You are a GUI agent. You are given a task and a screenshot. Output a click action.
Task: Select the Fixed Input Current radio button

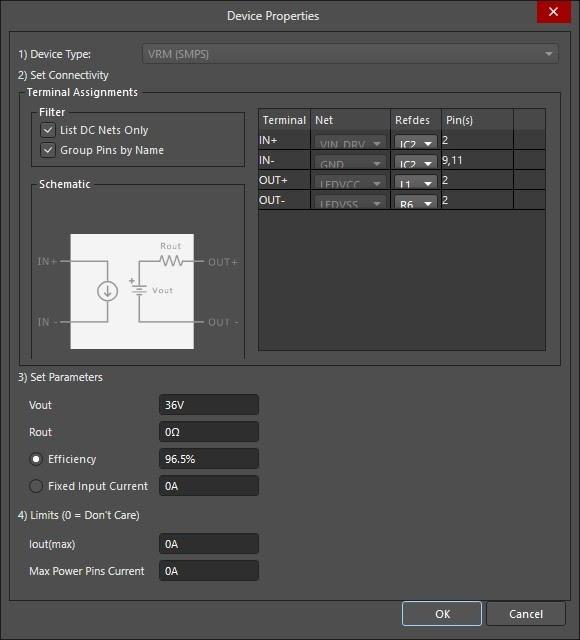point(36,486)
